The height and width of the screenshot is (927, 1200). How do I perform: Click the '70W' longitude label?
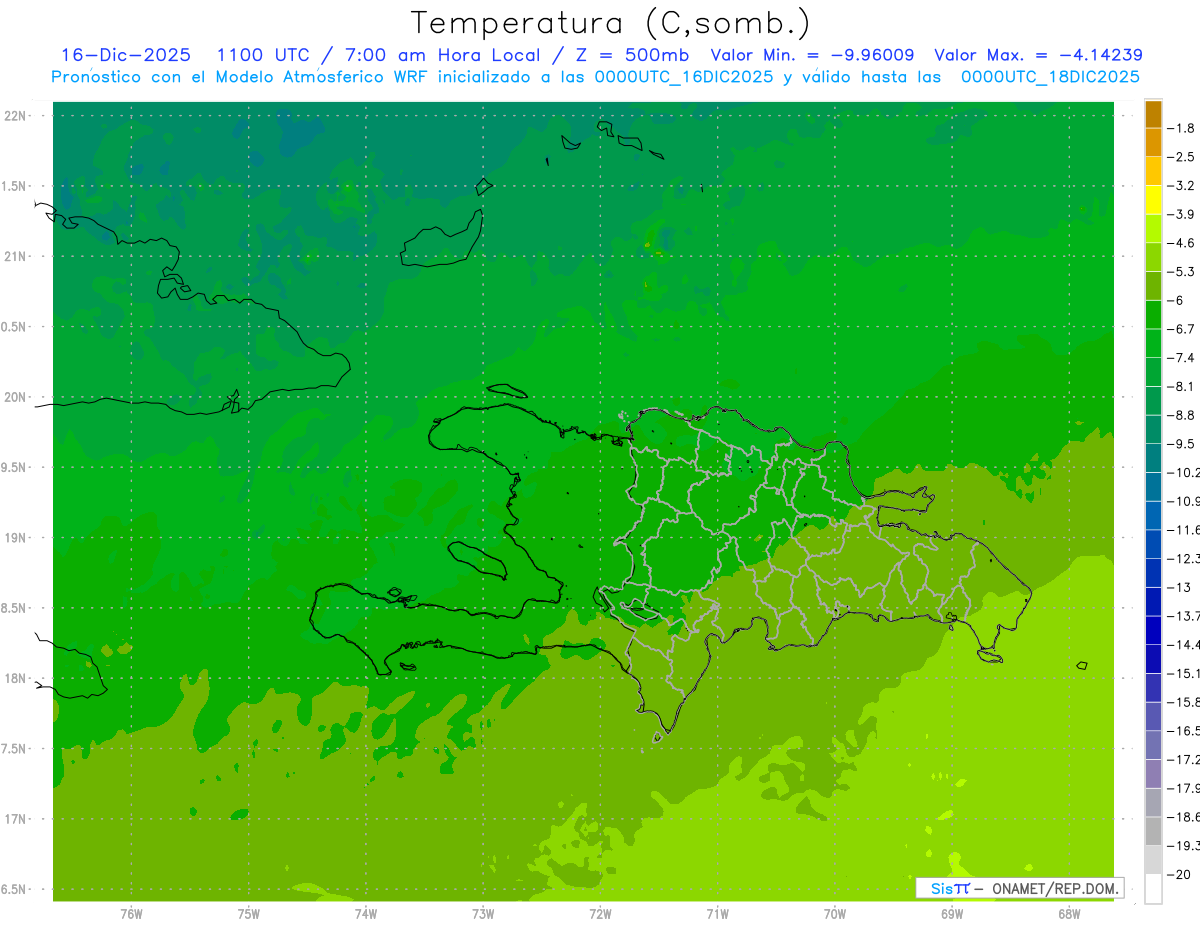[x=835, y=914]
